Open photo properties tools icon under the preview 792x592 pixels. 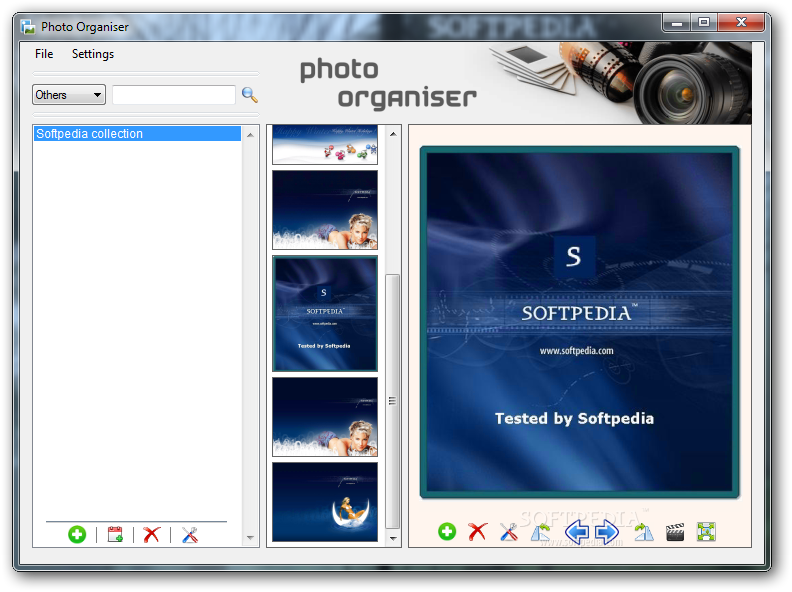click(509, 532)
